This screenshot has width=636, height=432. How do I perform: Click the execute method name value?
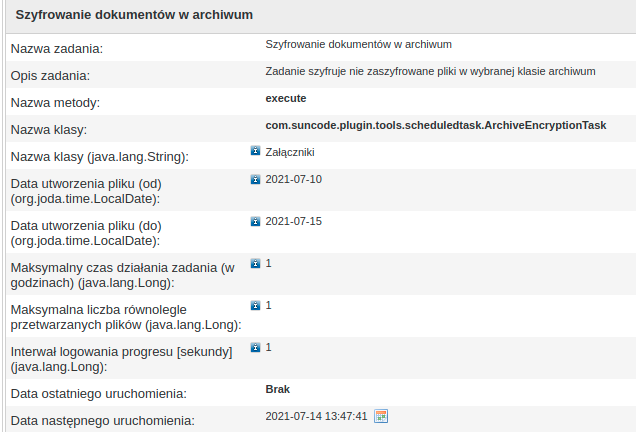(x=286, y=98)
